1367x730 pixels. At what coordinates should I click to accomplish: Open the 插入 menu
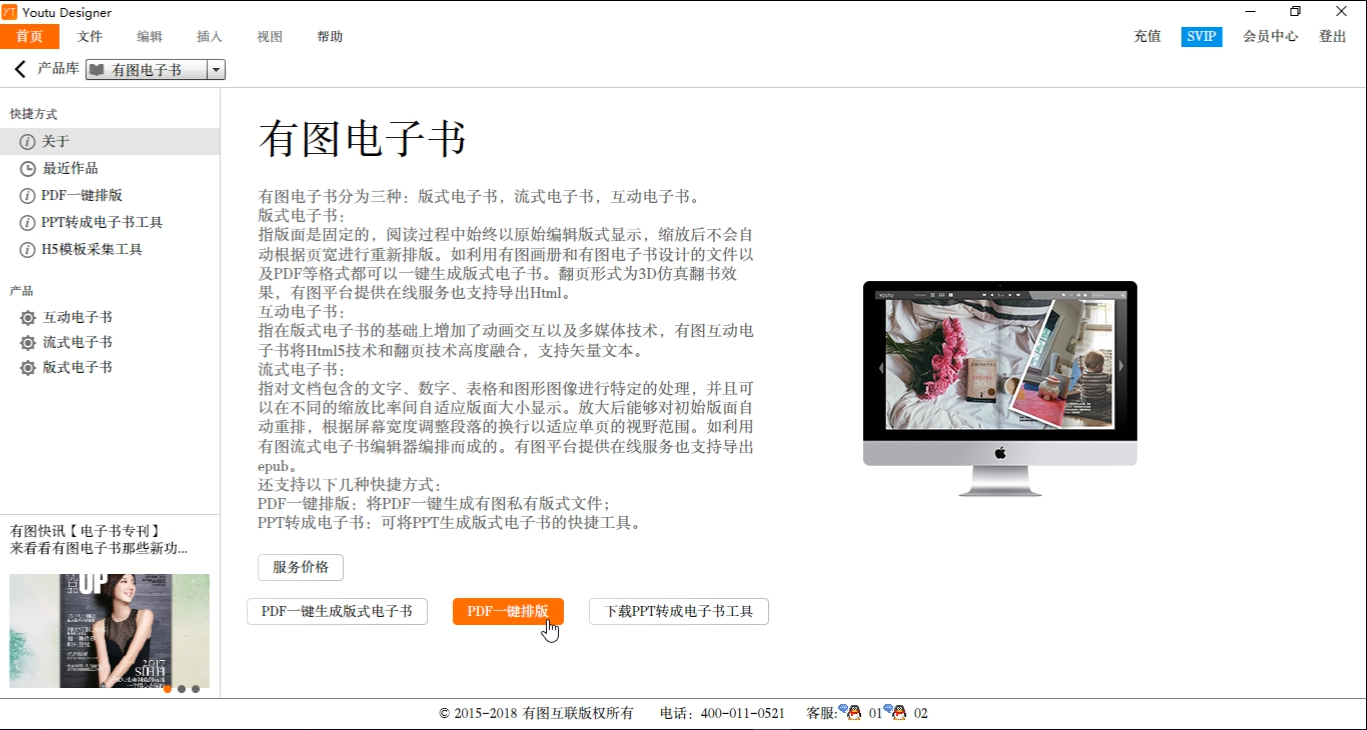click(x=209, y=36)
